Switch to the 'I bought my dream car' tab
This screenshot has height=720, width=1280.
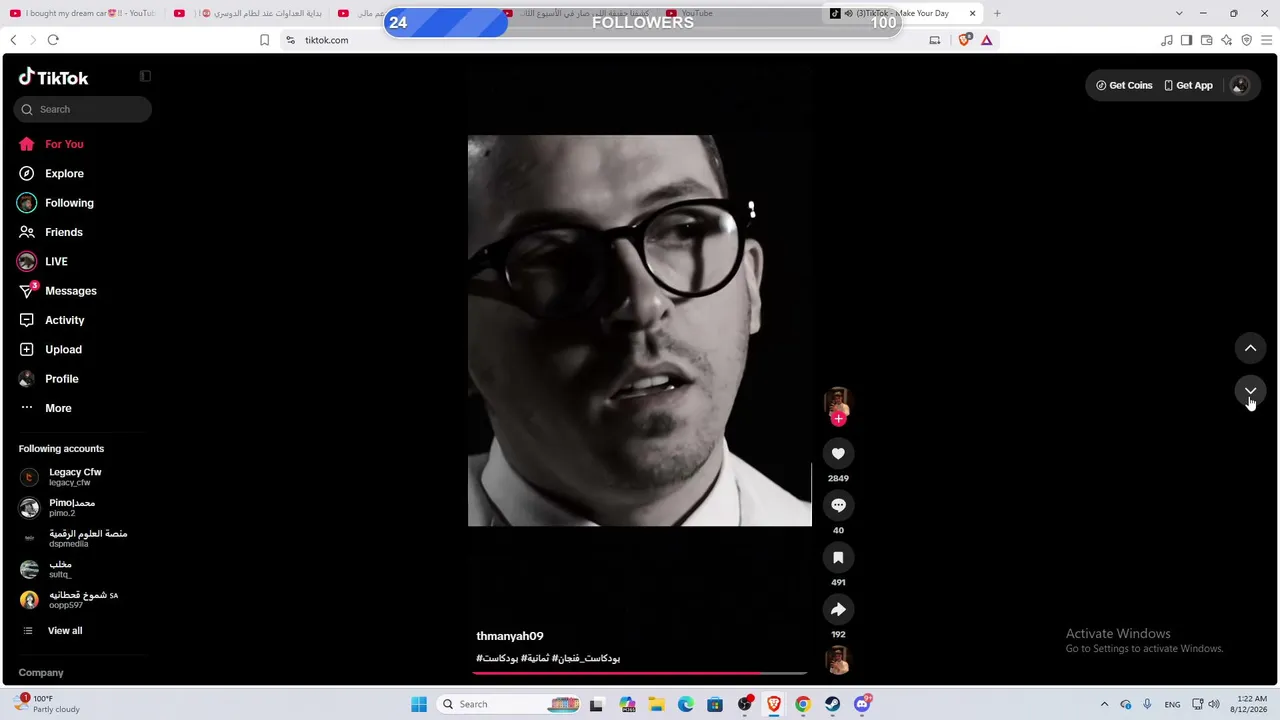click(84, 13)
